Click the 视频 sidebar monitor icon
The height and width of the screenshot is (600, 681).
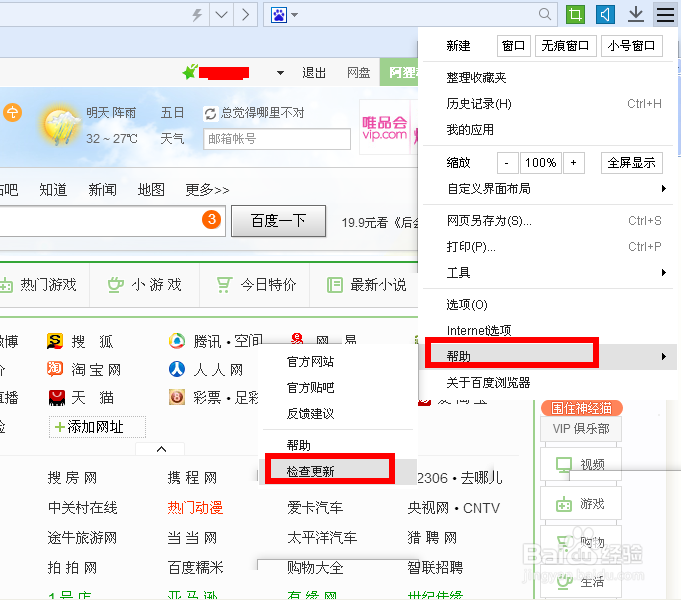point(564,465)
